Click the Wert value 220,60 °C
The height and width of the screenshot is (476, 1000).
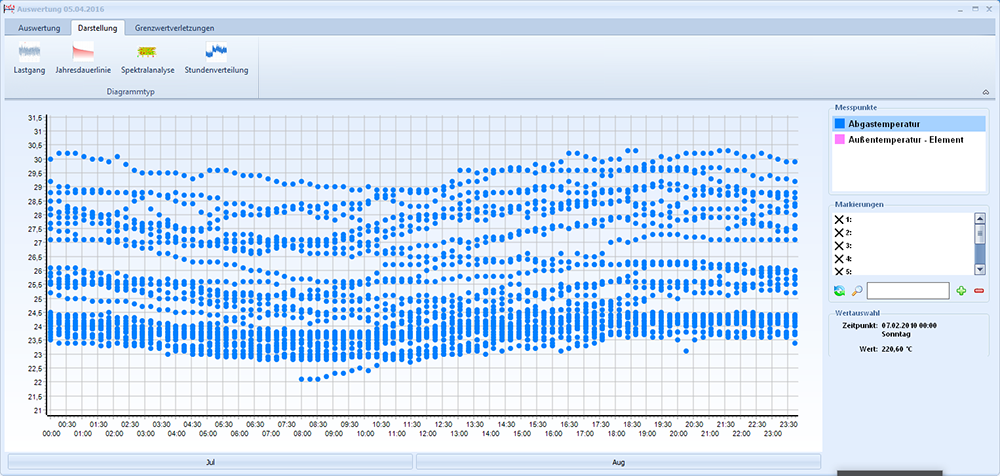(x=897, y=350)
